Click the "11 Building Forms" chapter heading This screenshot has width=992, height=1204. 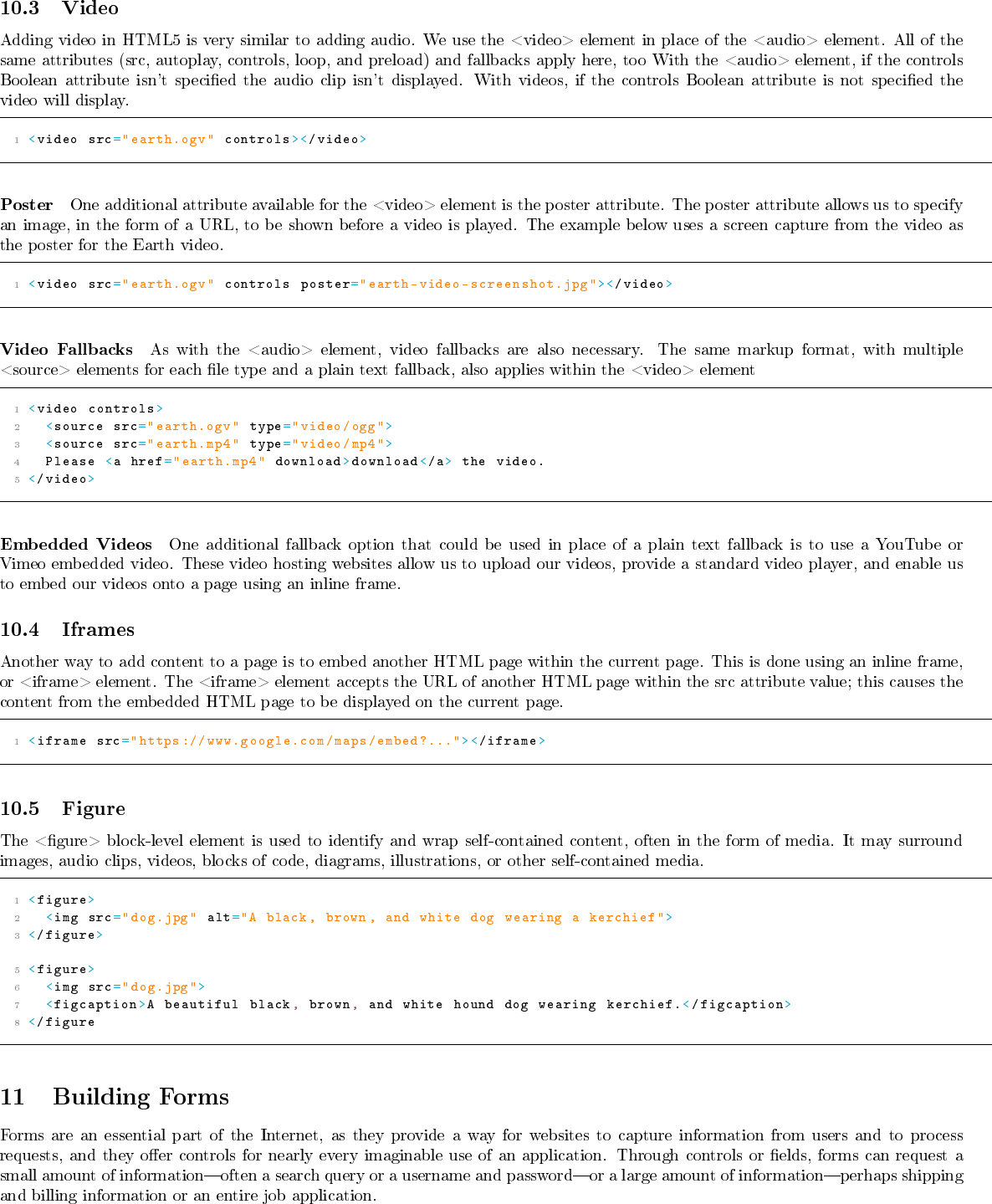[x=115, y=1097]
